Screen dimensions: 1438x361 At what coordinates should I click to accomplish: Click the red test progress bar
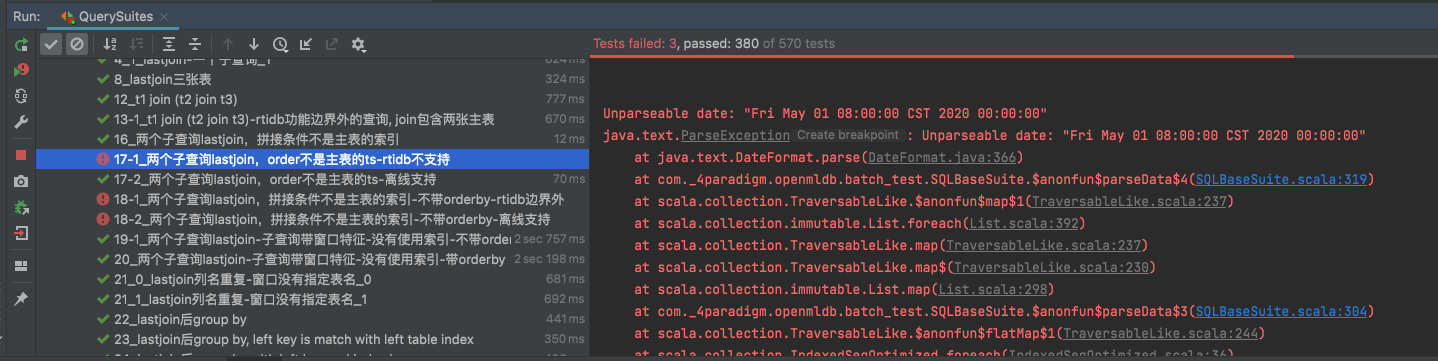(x=941, y=56)
